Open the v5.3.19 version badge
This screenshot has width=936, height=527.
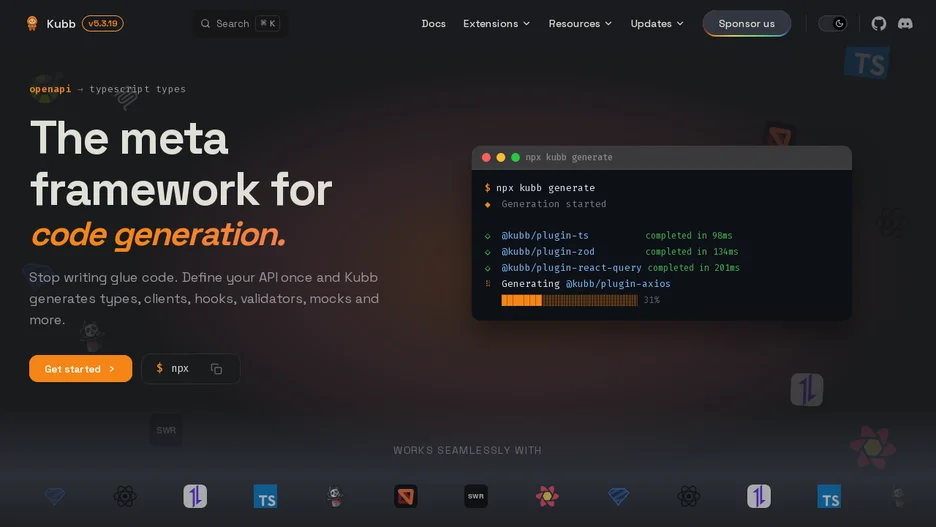tap(103, 23)
